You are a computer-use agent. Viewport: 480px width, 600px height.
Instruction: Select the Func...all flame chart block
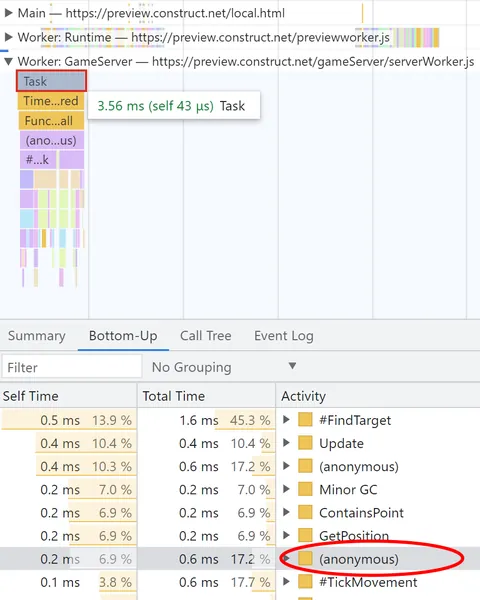point(51,121)
